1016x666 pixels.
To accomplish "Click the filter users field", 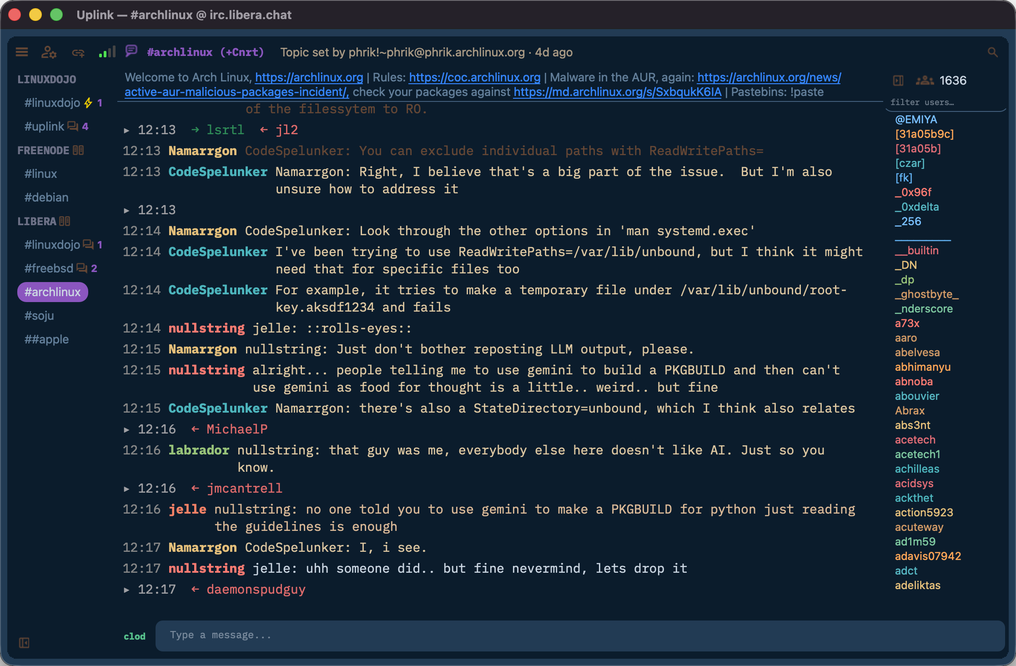I will point(946,102).
